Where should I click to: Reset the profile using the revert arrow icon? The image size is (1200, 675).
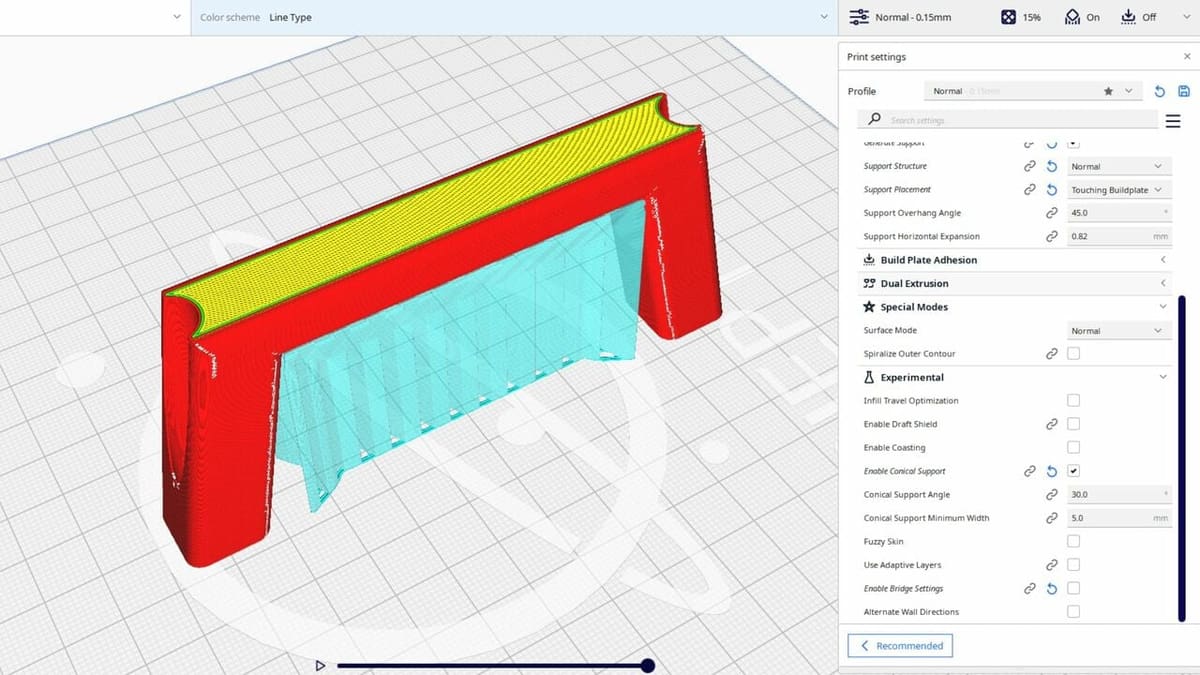coord(1160,91)
